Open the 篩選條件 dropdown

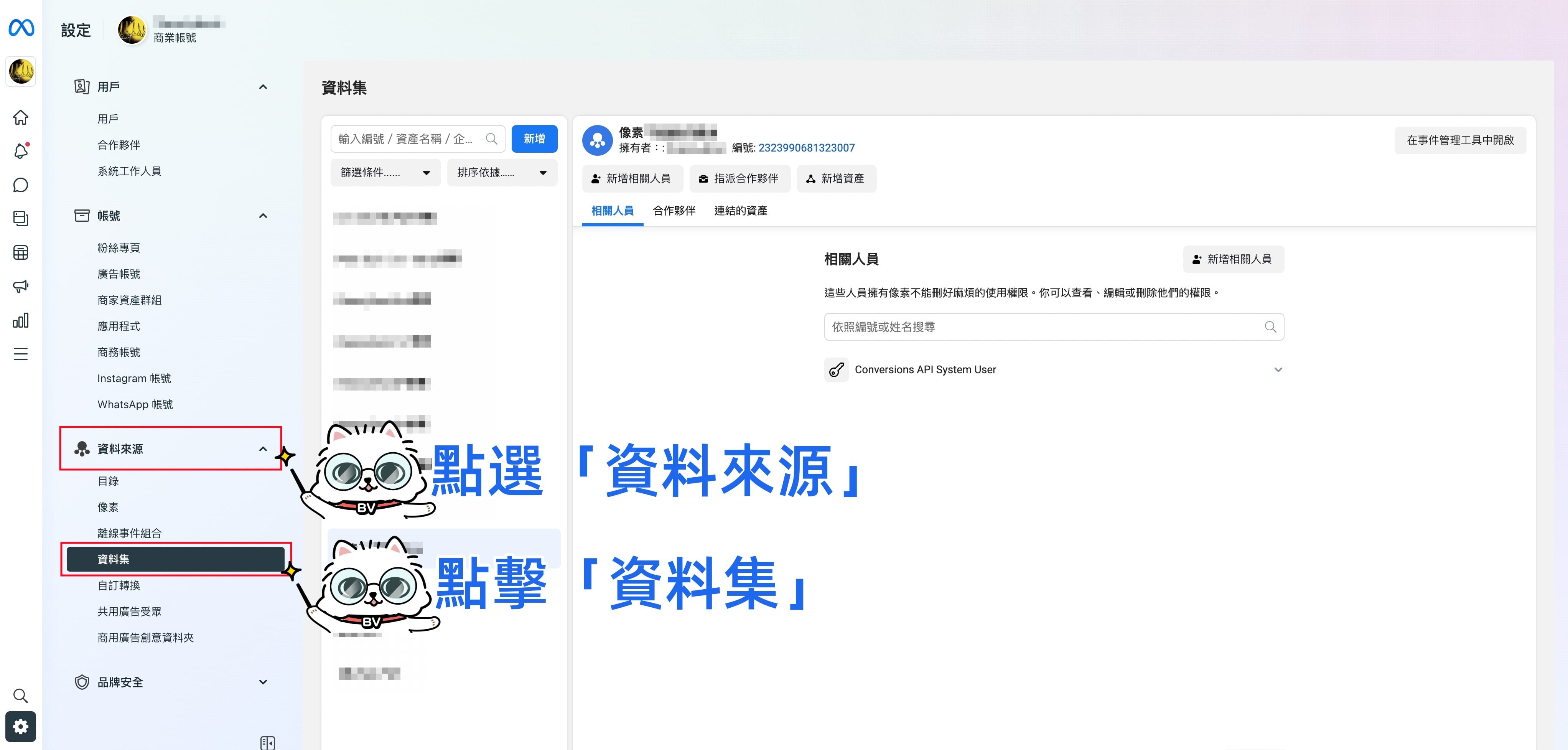(385, 173)
